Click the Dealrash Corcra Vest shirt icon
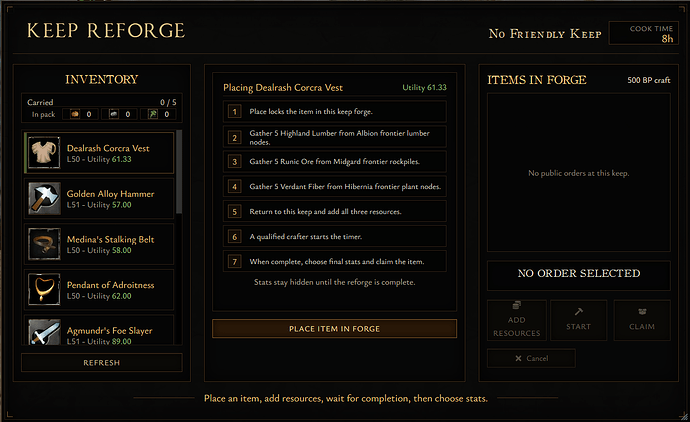Viewport: 690px width, 422px height. coord(44,153)
